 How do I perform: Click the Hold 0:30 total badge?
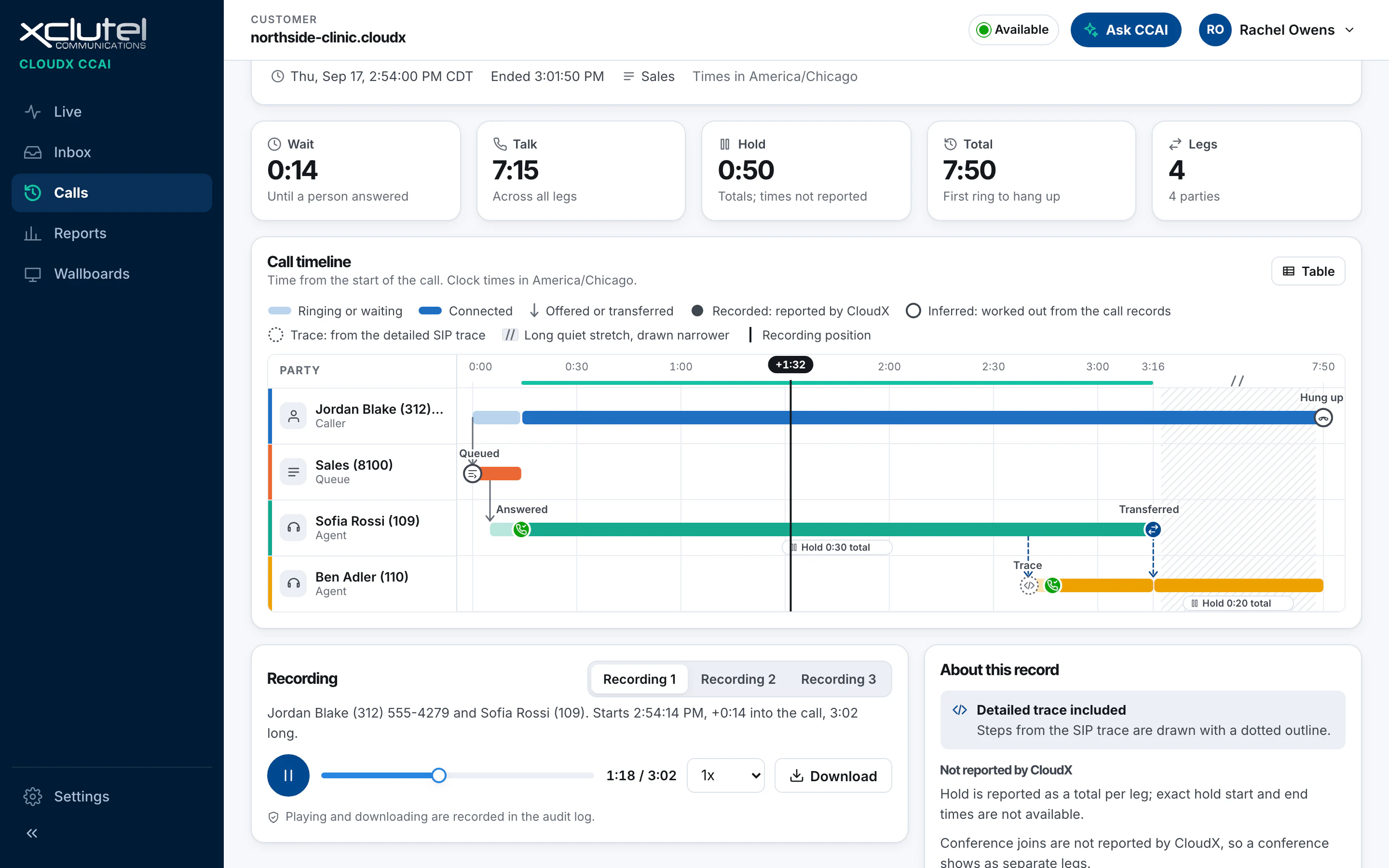pos(837,547)
